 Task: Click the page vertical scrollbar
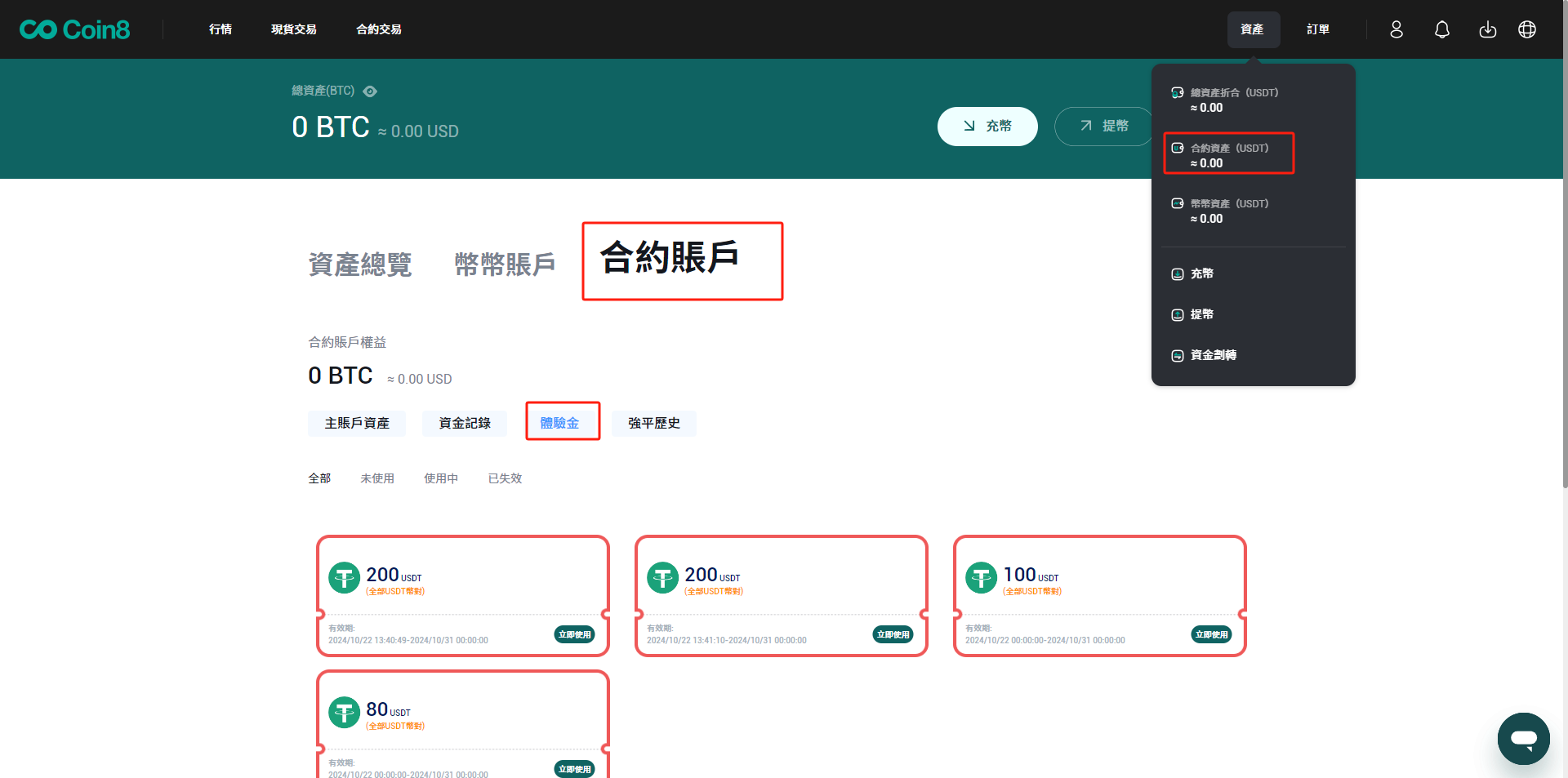point(1564,245)
